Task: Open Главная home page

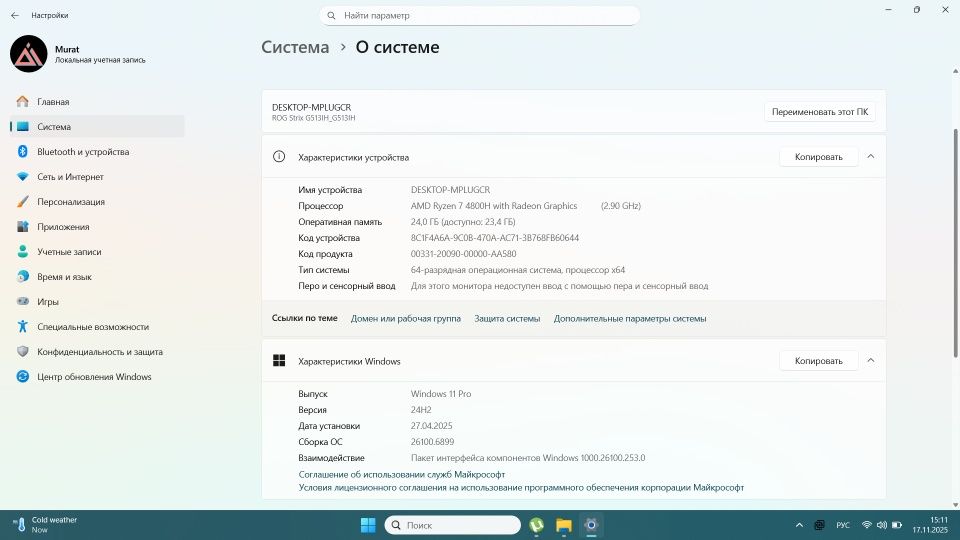Action: tap(97, 102)
